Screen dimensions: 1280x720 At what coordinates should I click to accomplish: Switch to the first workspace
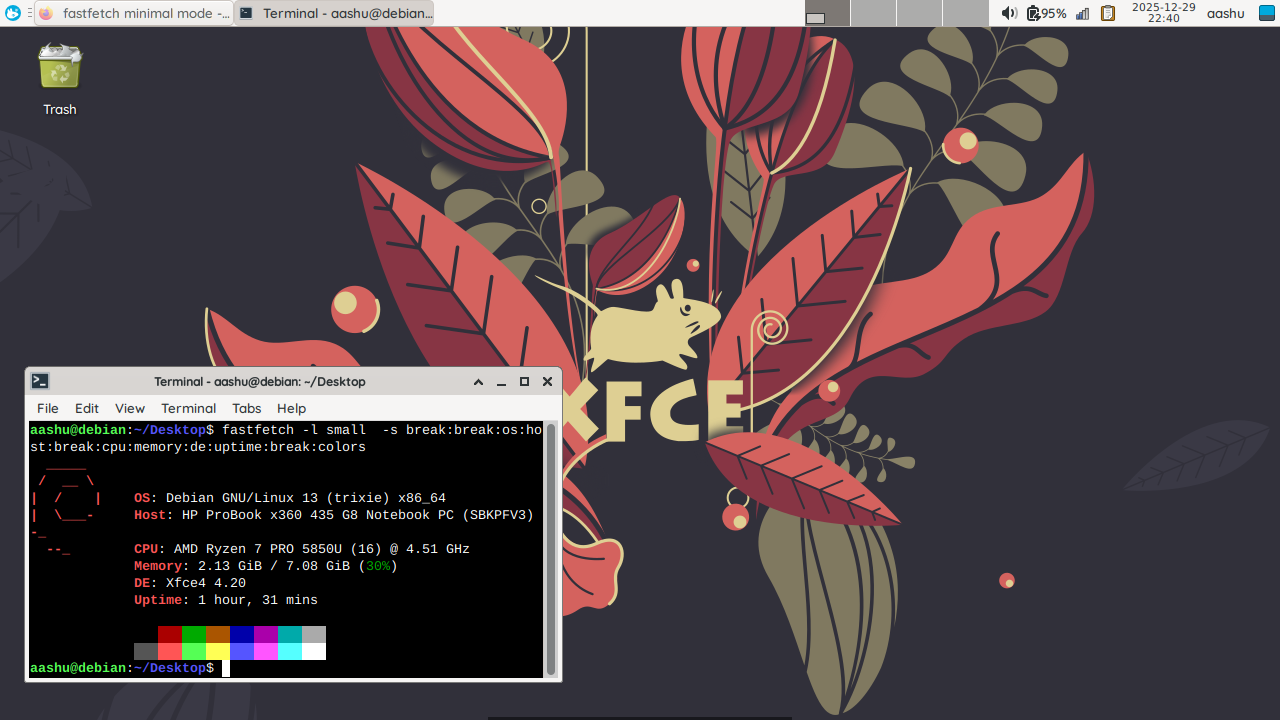[x=827, y=13]
